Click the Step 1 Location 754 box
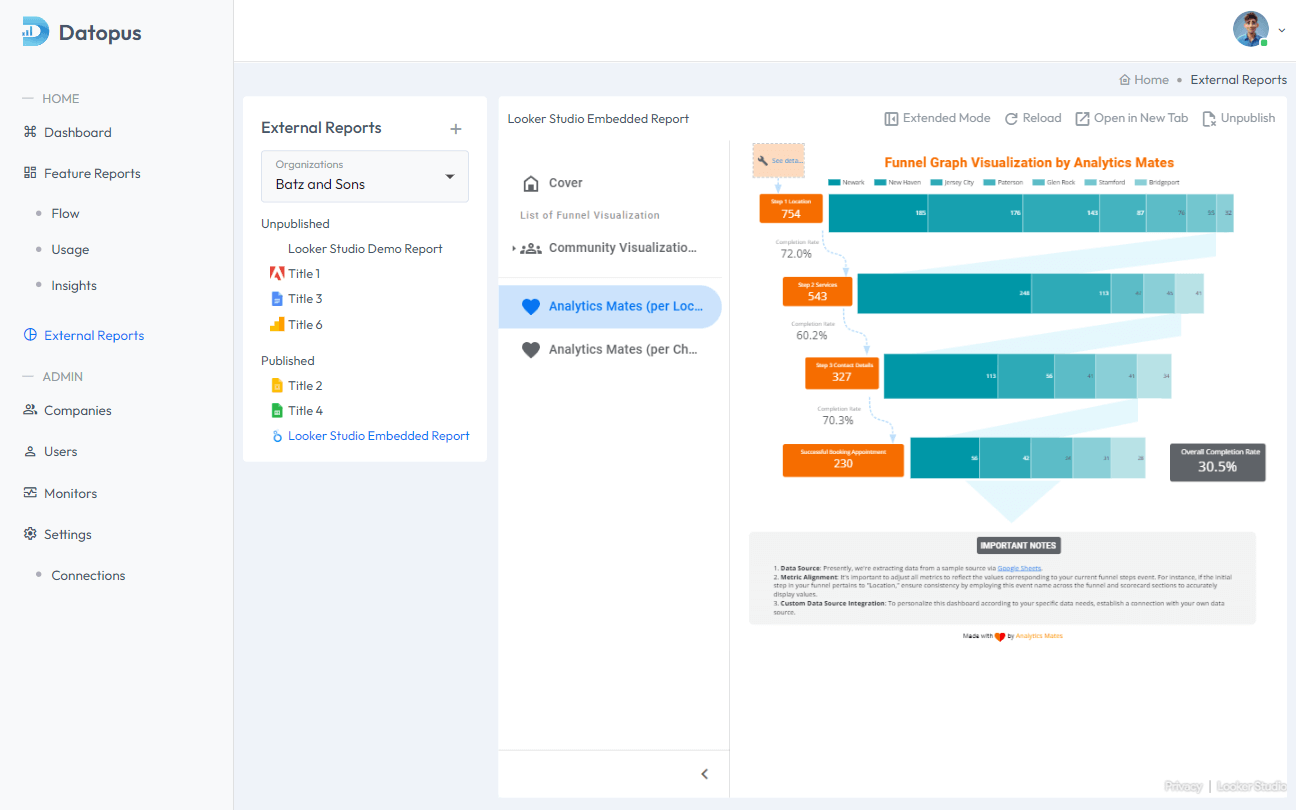Image resolution: width=1296 pixels, height=810 pixels. tap(791, 209)
